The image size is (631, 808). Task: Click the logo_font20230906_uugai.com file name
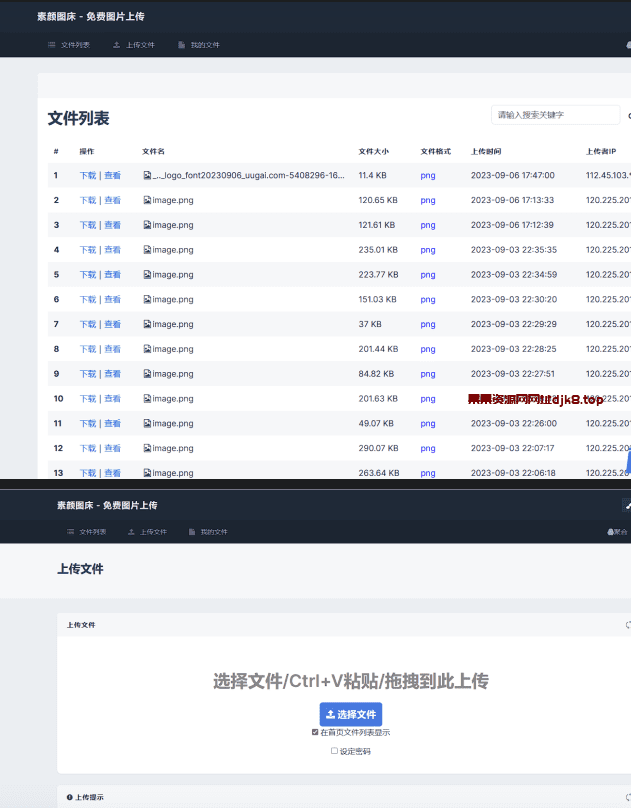[x=248, y=175]
